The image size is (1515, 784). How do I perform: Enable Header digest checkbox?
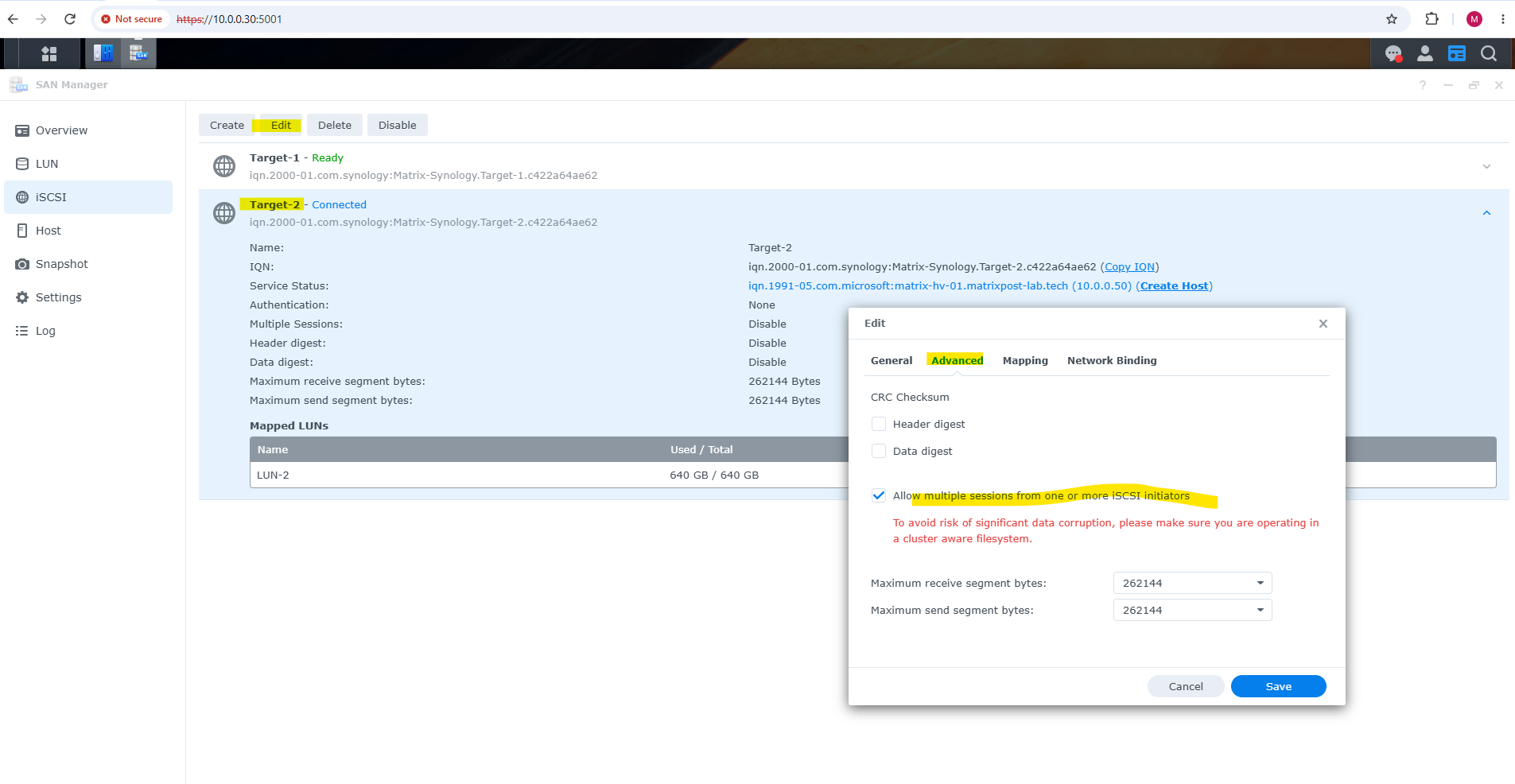[879, 424]
